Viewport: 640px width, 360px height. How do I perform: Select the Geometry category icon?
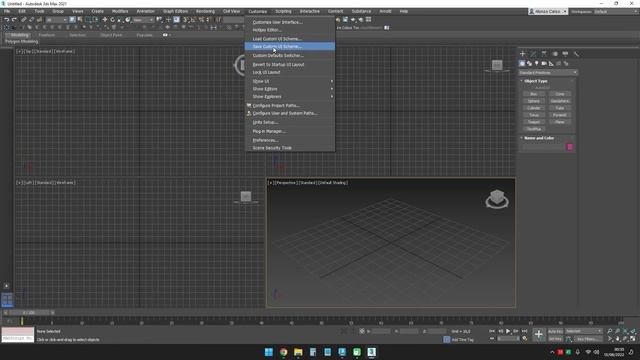click(522, 63)
